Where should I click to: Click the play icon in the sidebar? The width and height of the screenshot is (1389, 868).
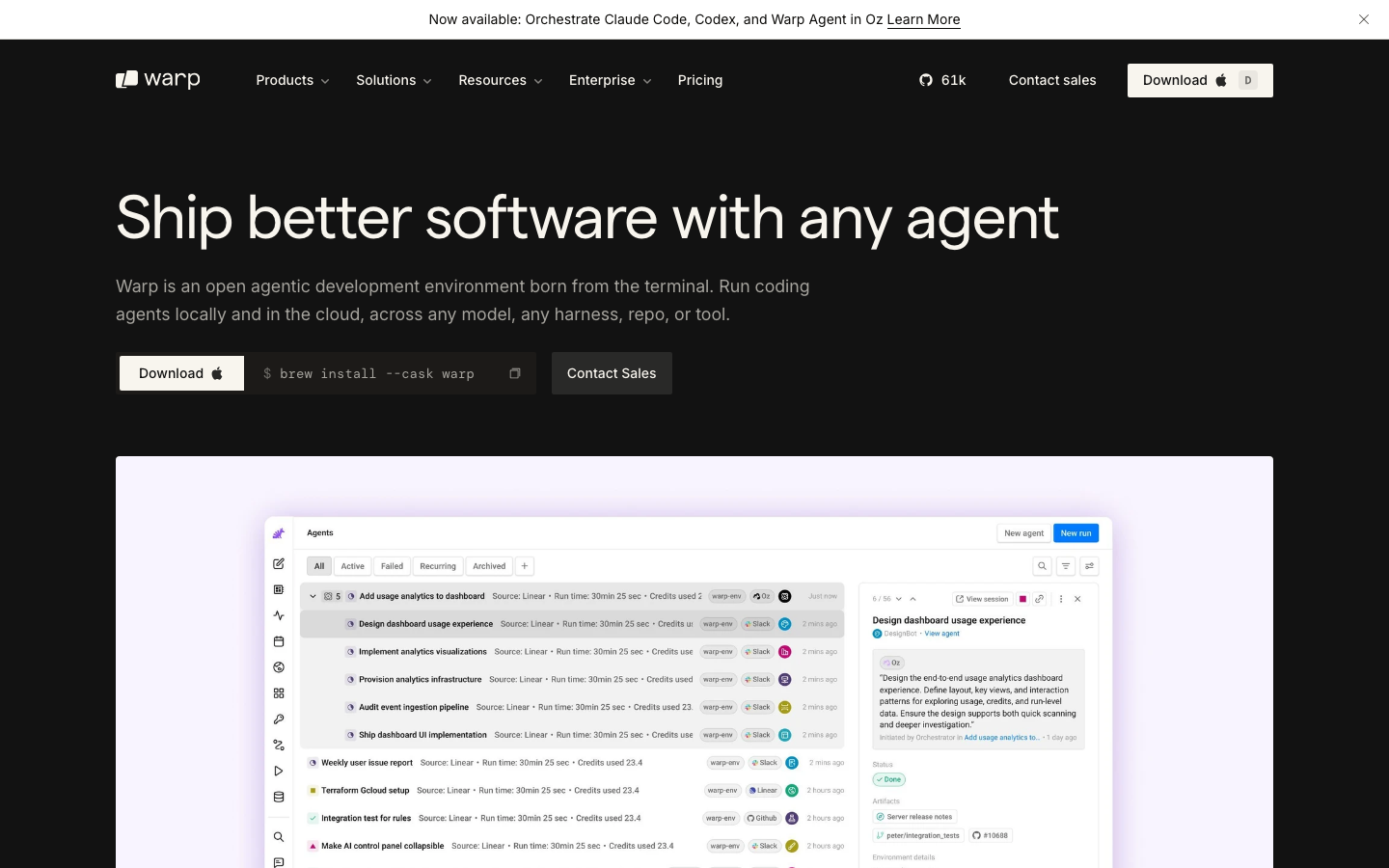click(x=279, y=772)
